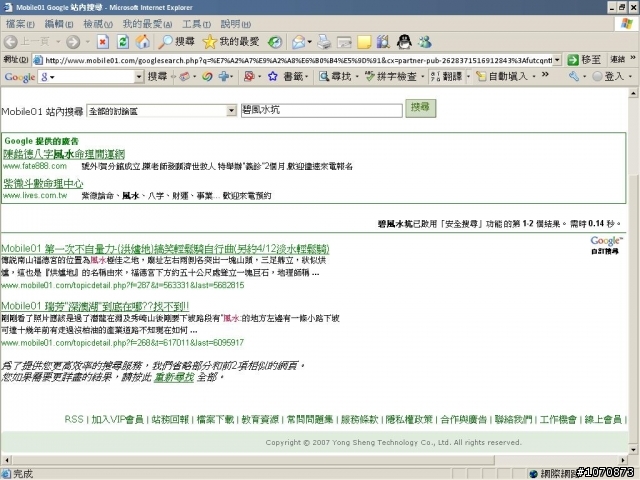Screen dimensions: 640x480
Task: Click the horizontal scrollbar right arrow
Action: (623, 460)
